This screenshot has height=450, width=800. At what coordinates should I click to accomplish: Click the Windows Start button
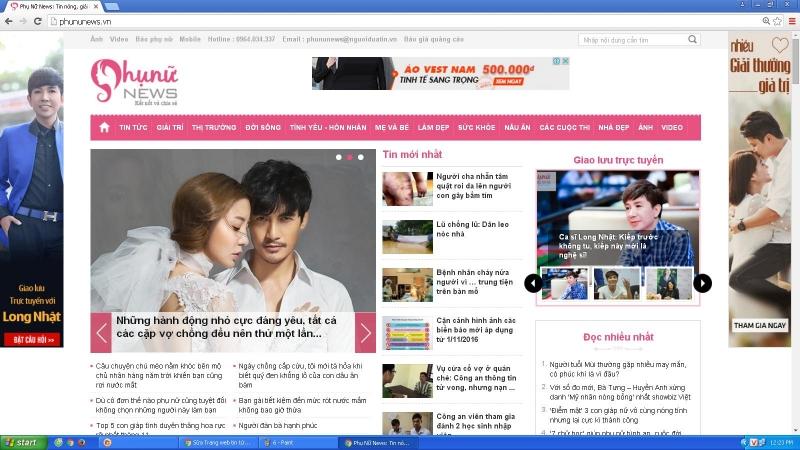pos(21,442)
